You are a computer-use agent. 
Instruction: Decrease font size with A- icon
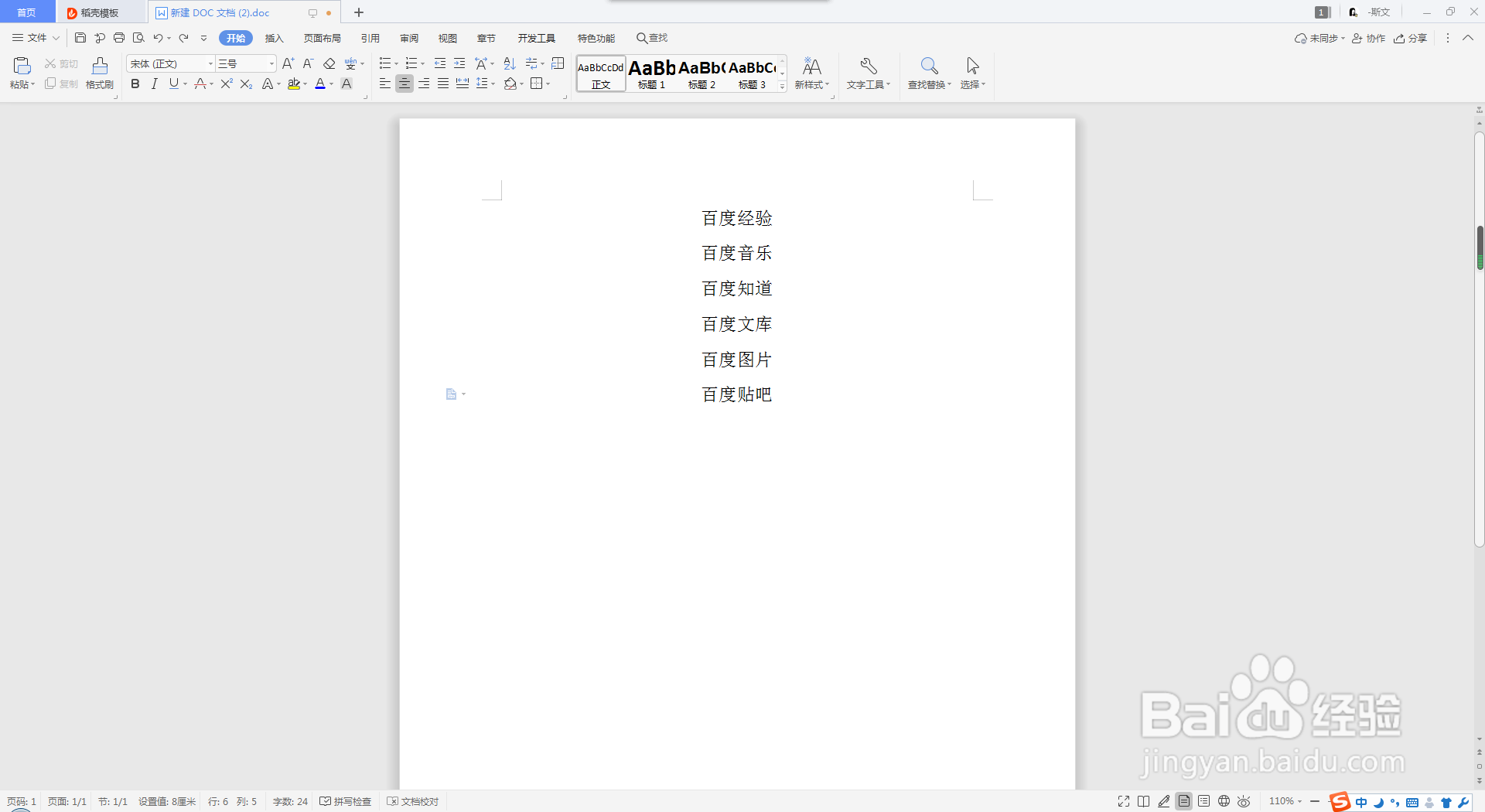coord(308,63)
